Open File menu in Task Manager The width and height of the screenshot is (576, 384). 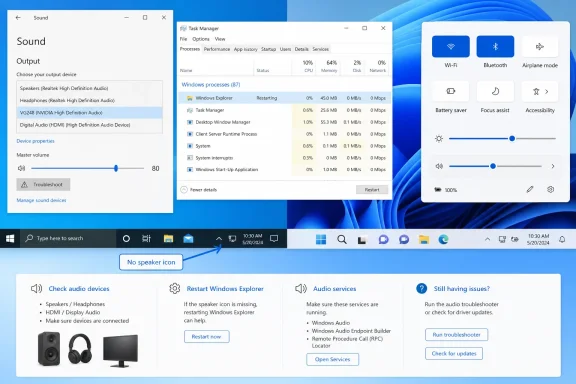tap(183, 39)
